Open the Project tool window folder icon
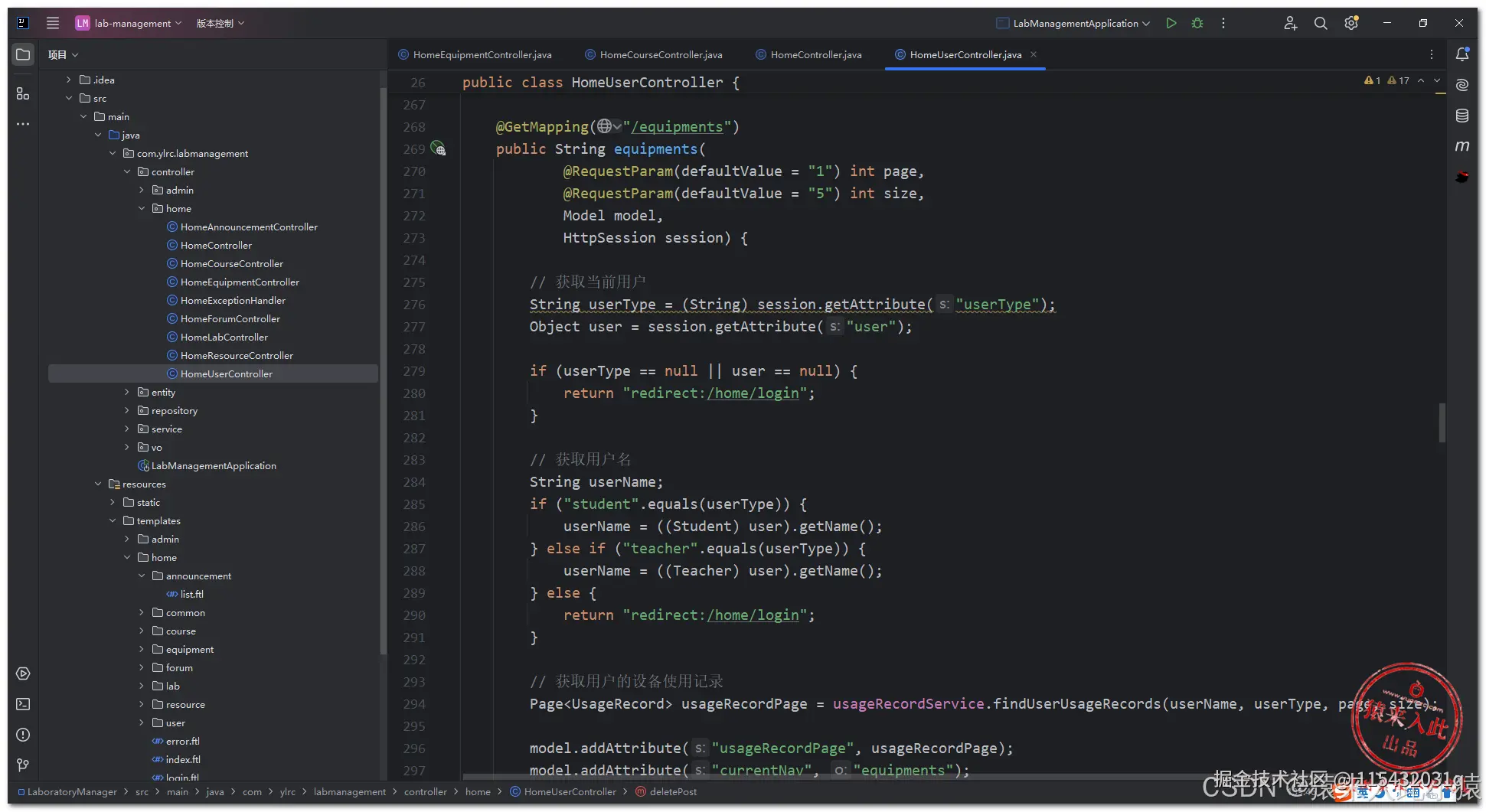 tap(23, 54)
